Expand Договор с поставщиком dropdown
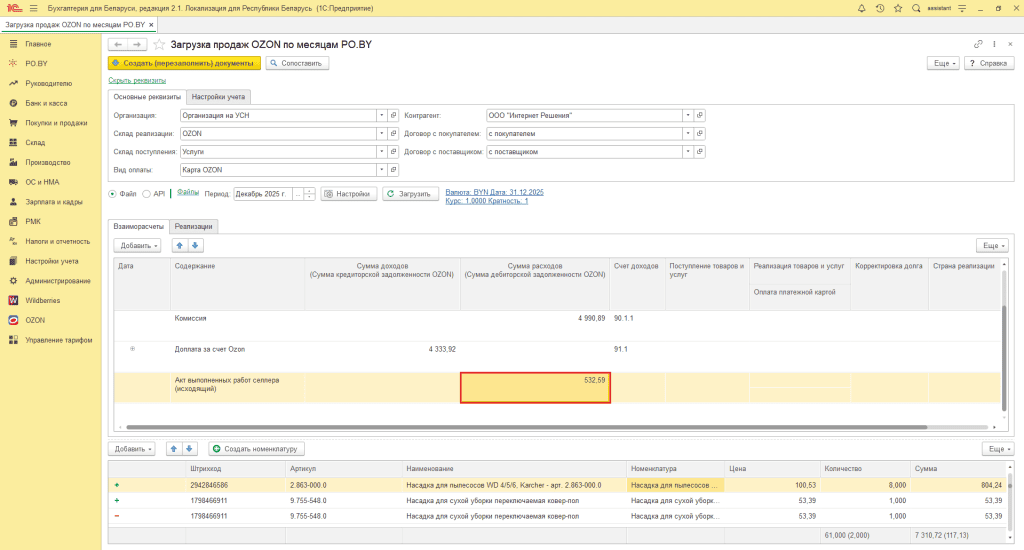The width and height of the screenshot is (1024, 550). (688, 152)
